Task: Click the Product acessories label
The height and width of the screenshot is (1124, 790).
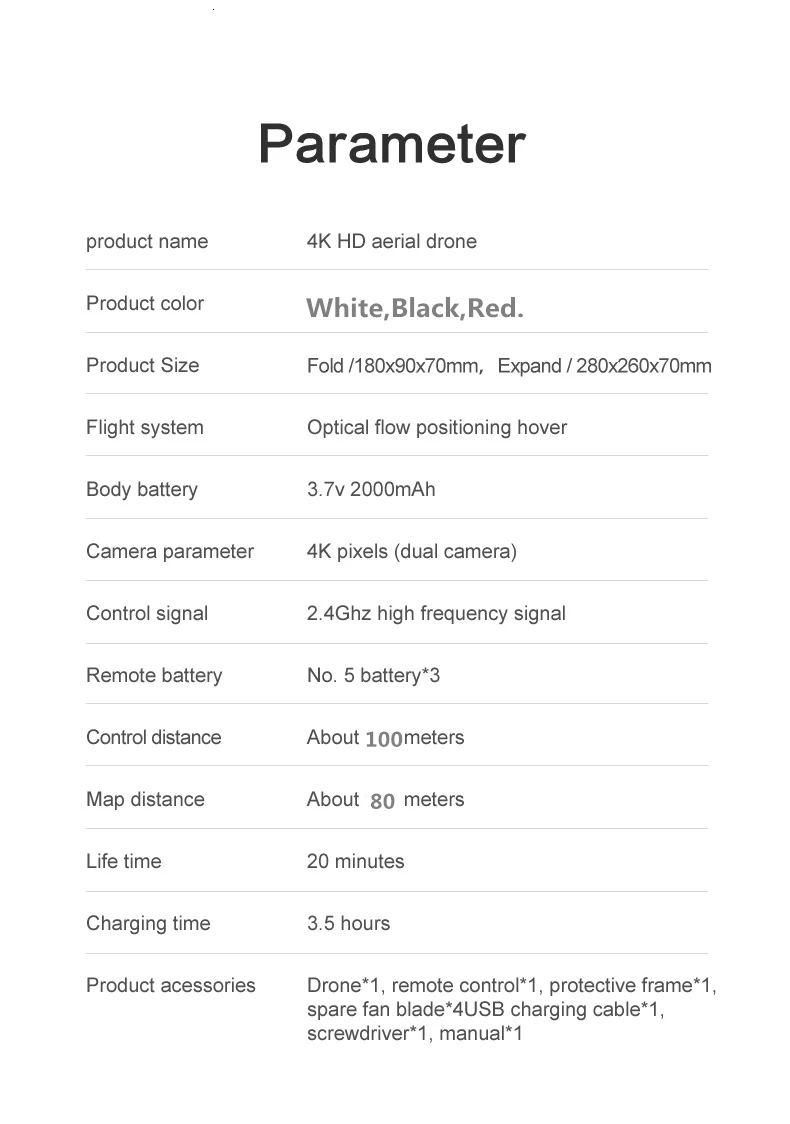Action: pos(171,986)
